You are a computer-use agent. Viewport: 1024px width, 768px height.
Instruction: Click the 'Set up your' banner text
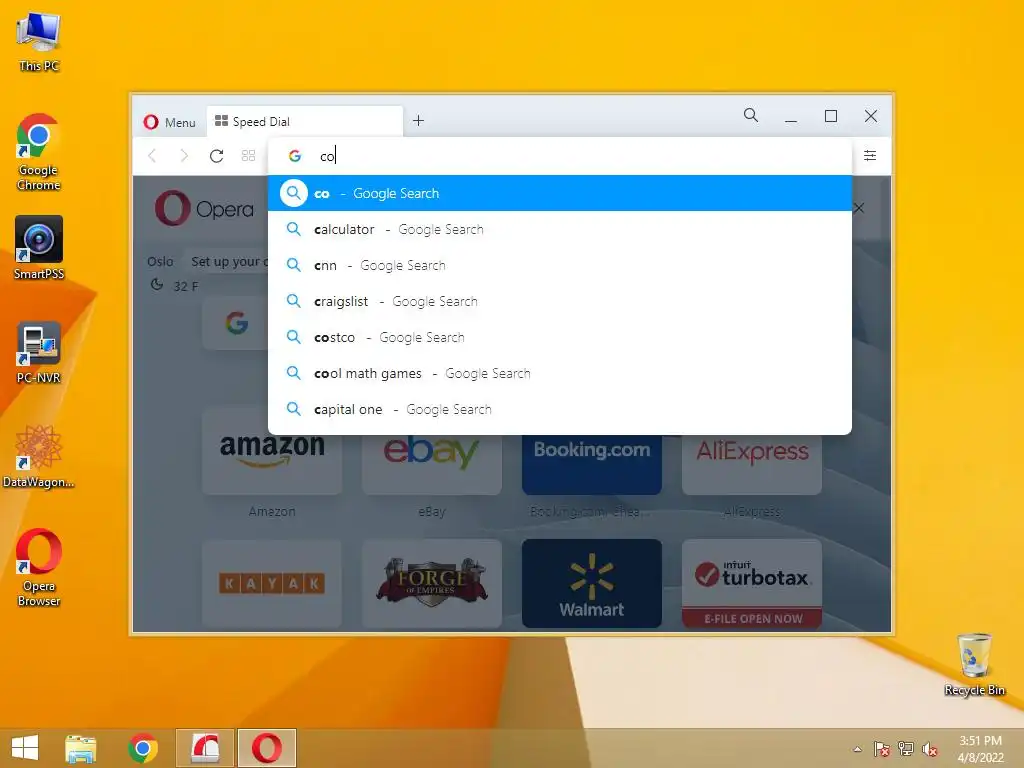(x=230, y=262)
